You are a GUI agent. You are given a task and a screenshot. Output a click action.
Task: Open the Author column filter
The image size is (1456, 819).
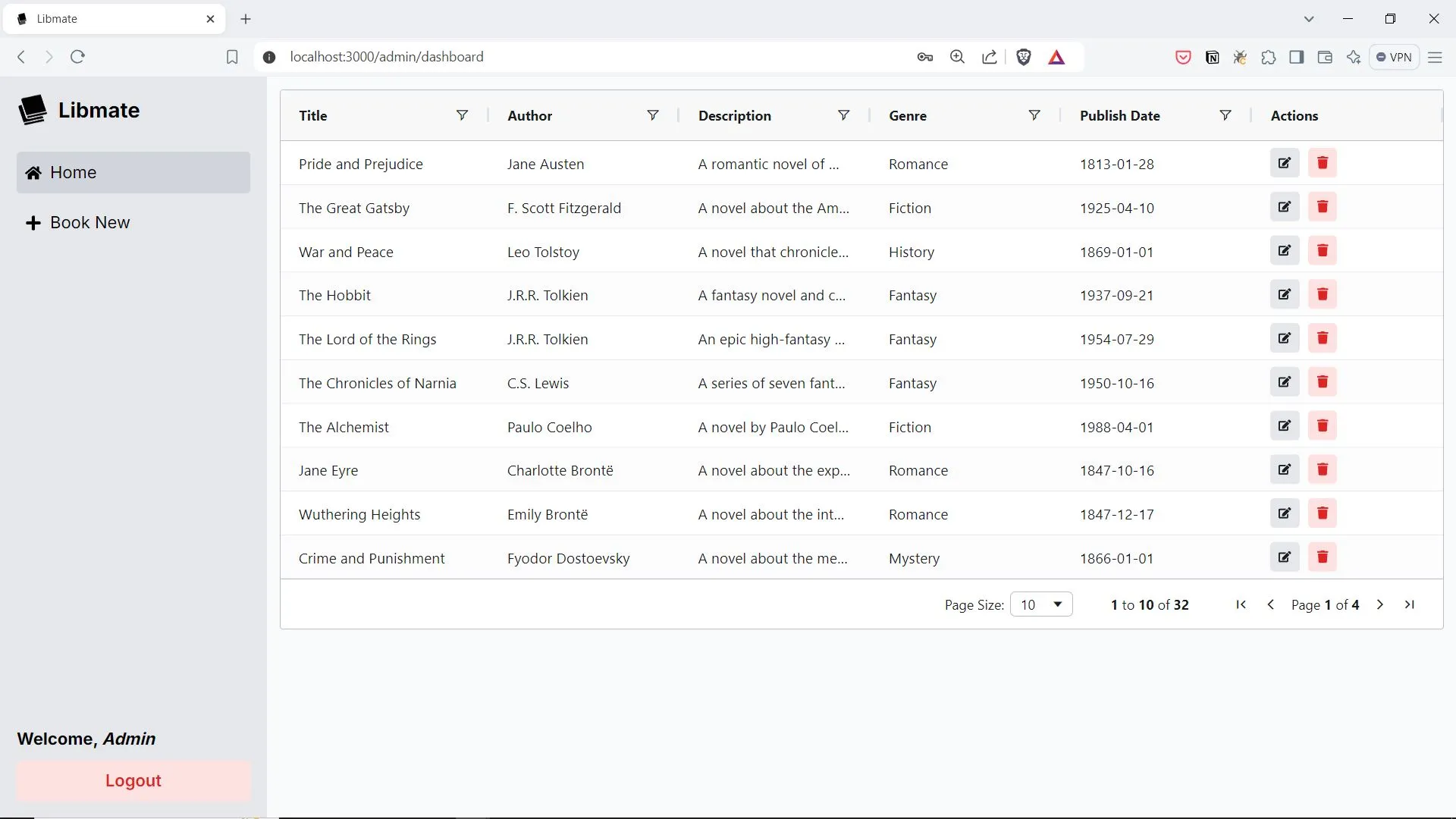(x=653, y=115)
